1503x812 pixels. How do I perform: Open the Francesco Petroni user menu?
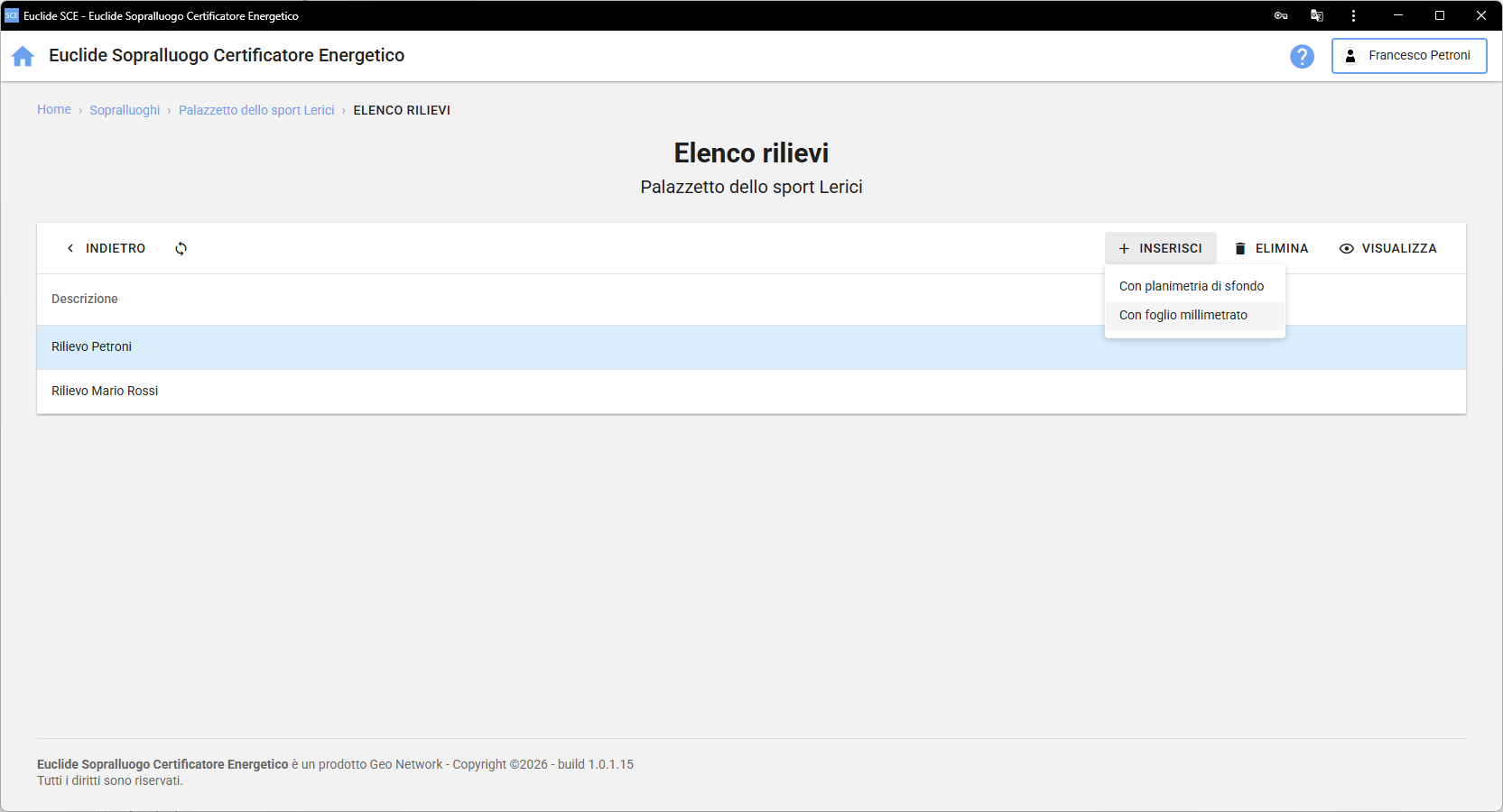[x=1408, y=56]
